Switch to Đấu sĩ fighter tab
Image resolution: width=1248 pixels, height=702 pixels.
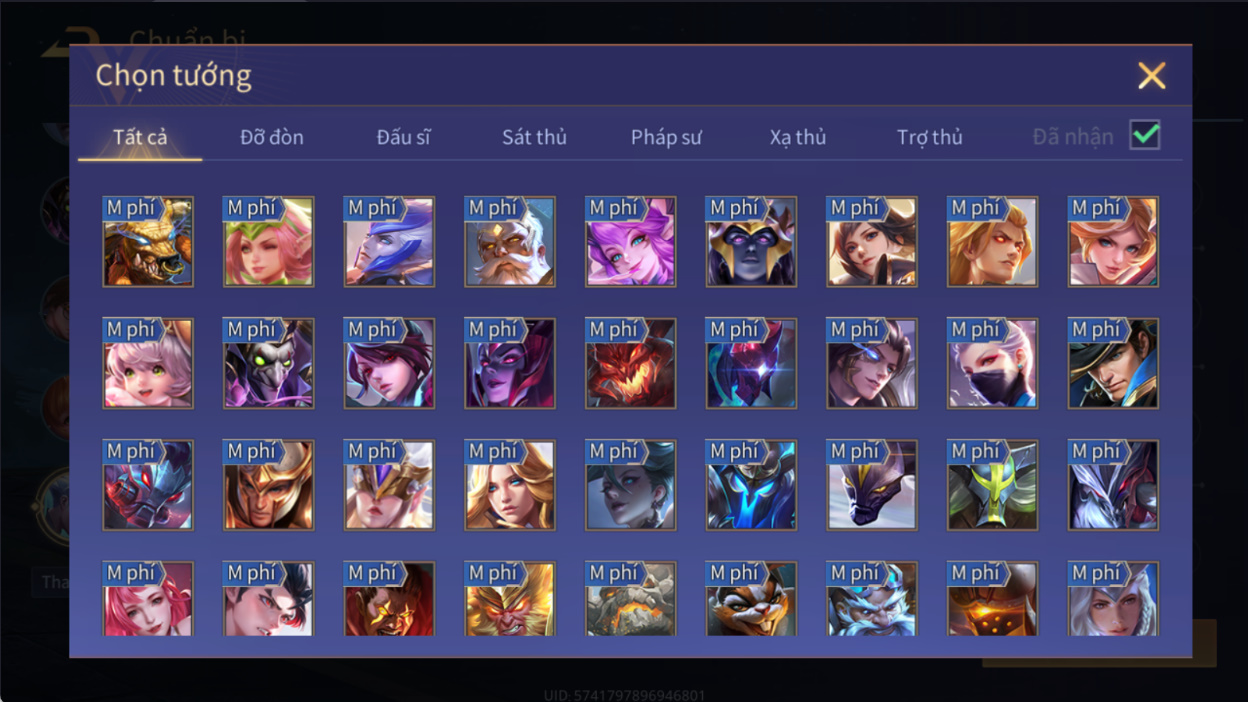click(x=403, y=137)
